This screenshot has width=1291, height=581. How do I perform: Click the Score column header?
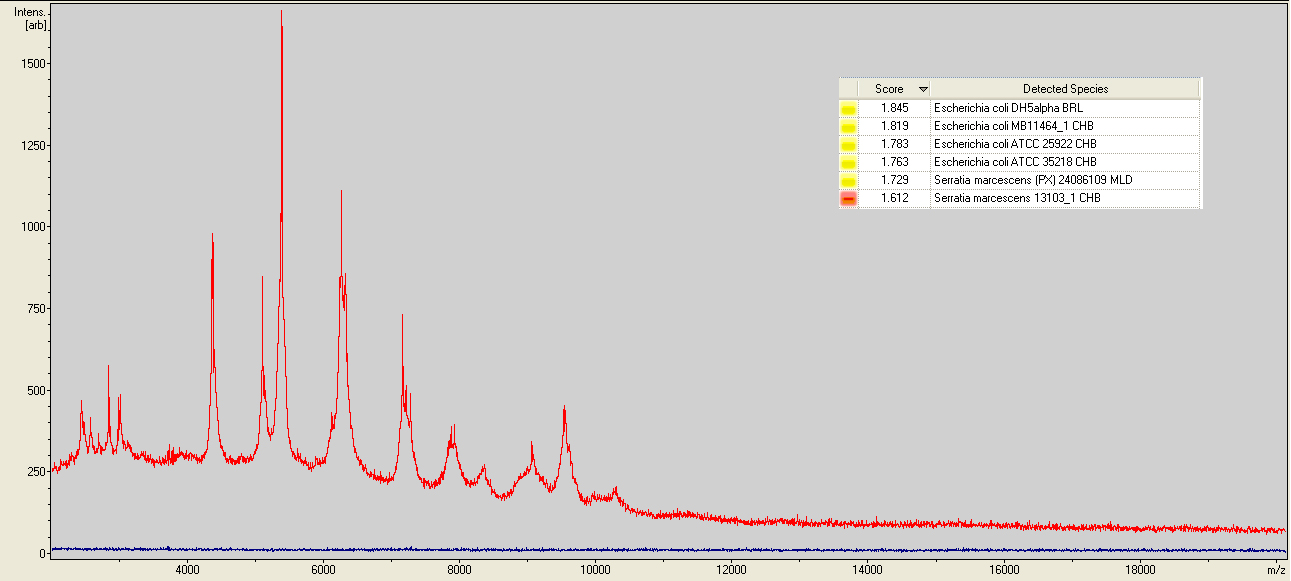click(888, 89)
